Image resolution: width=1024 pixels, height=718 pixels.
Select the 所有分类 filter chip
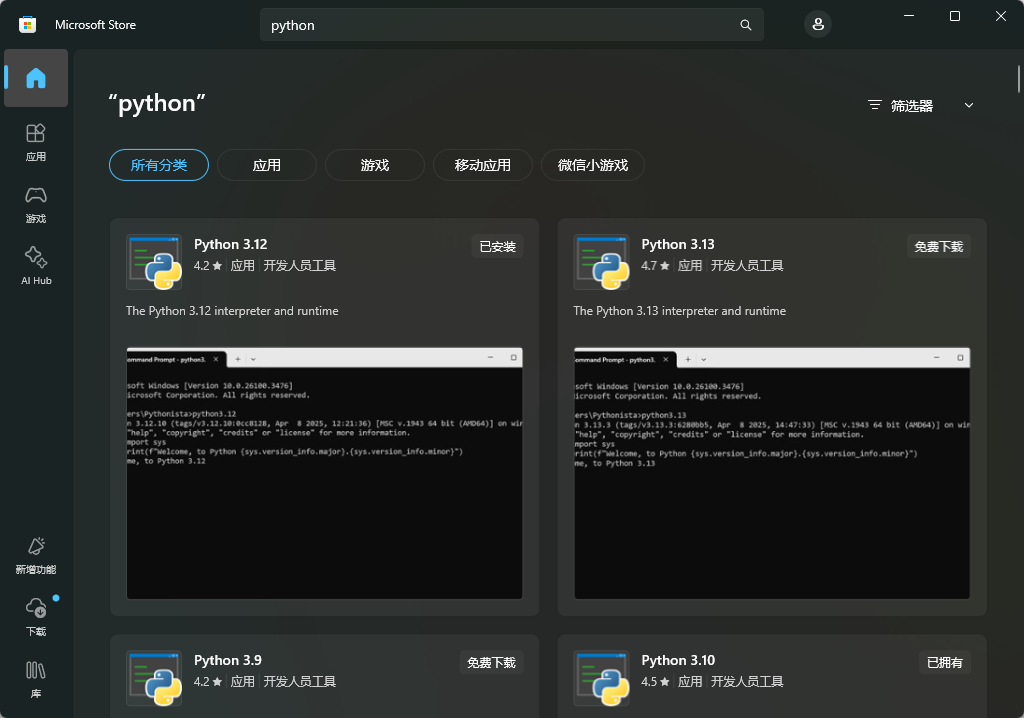point(159,165)
